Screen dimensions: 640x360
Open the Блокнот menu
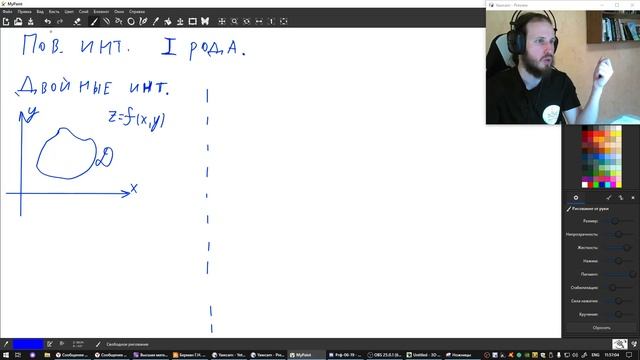(101, 12)
